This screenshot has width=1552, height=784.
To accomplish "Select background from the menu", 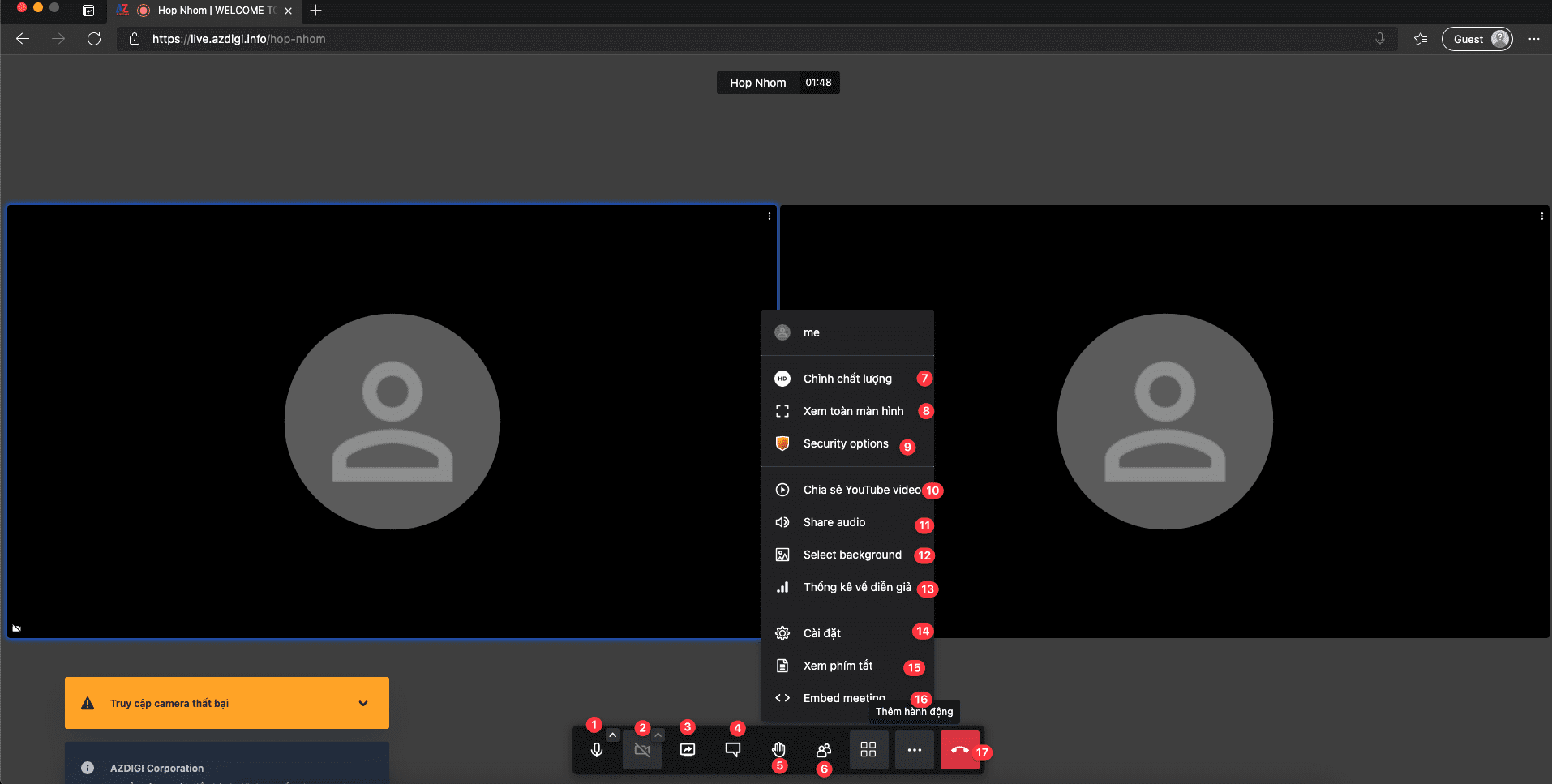I will pos(851,555).
